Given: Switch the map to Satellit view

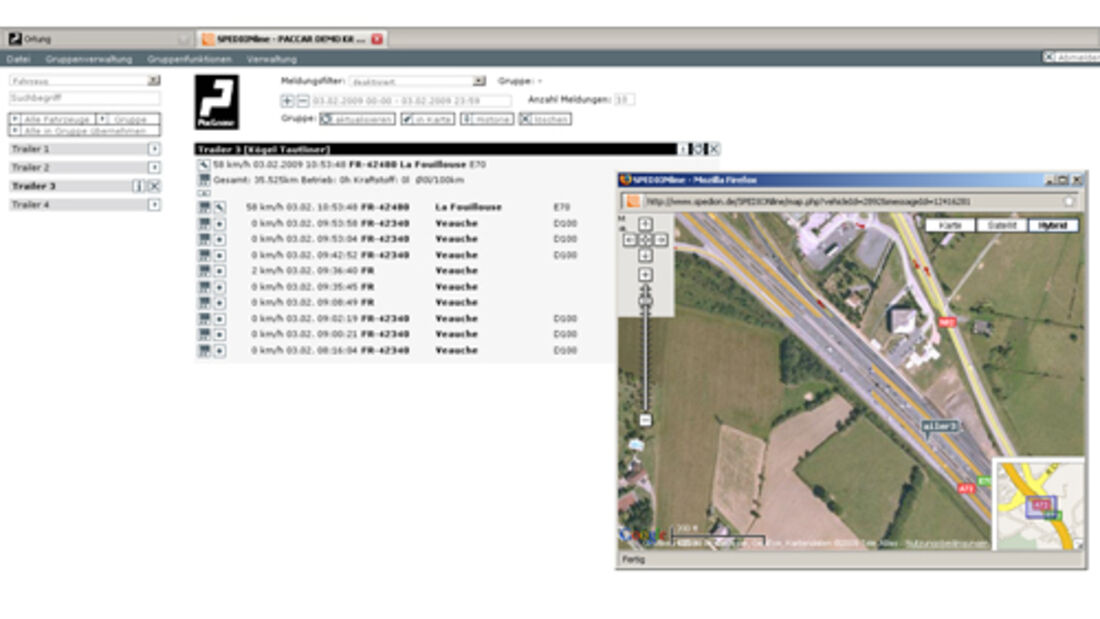Looking at the screenshot, I should tap(1003, 226).
